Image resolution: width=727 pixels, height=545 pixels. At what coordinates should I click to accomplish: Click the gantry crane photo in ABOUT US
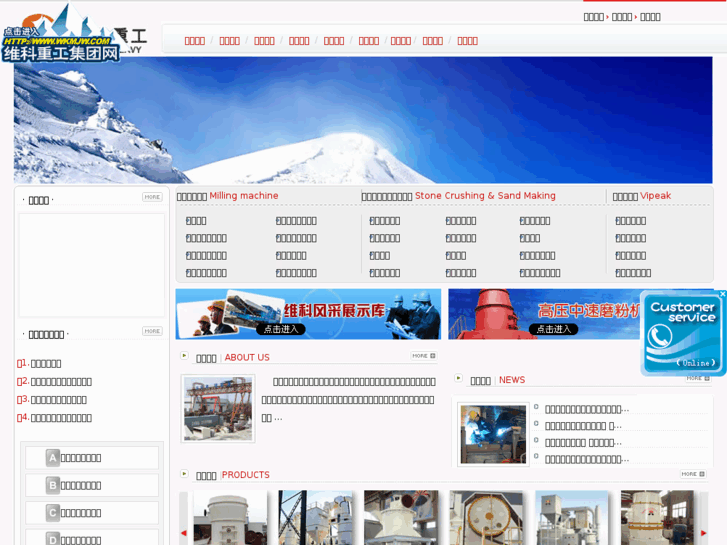[218, 408]
